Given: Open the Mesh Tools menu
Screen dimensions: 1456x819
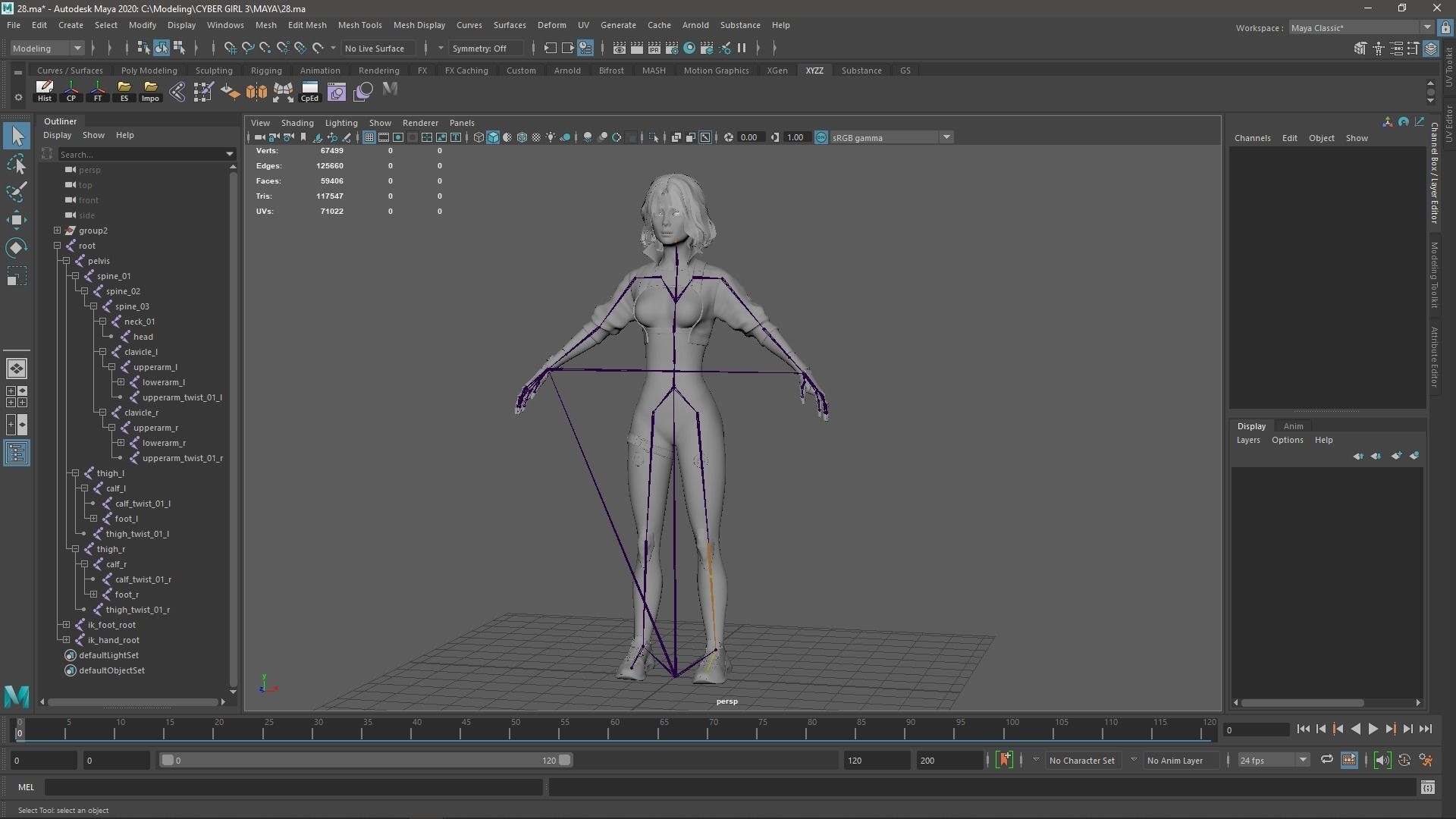Looking at the screenshot, I should coord(359,25).
